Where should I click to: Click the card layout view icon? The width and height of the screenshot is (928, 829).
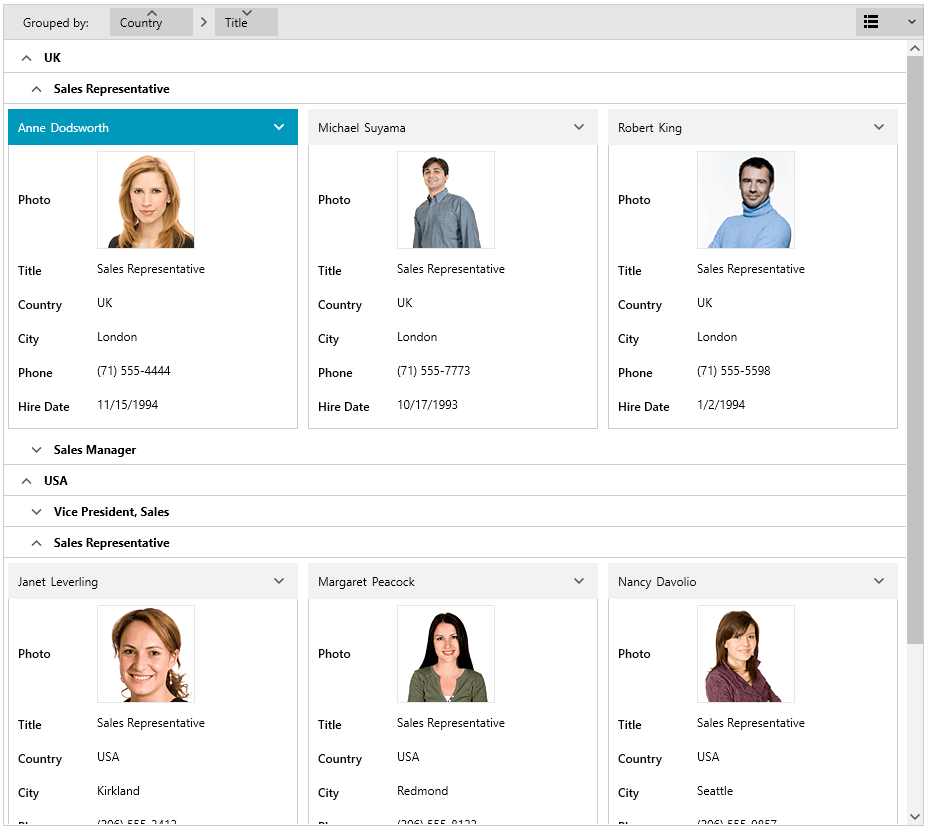coord(871,22)
